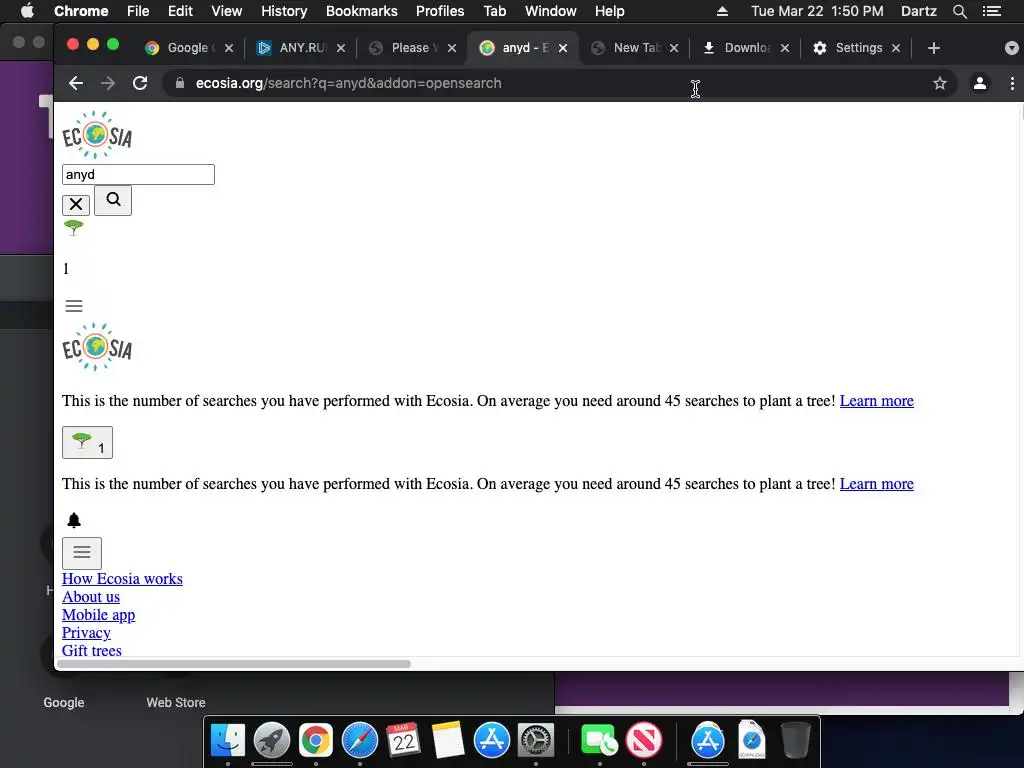This screenshot has width=1024, height=768.
Task: Open the Privacy link
Action: point(86,633)
